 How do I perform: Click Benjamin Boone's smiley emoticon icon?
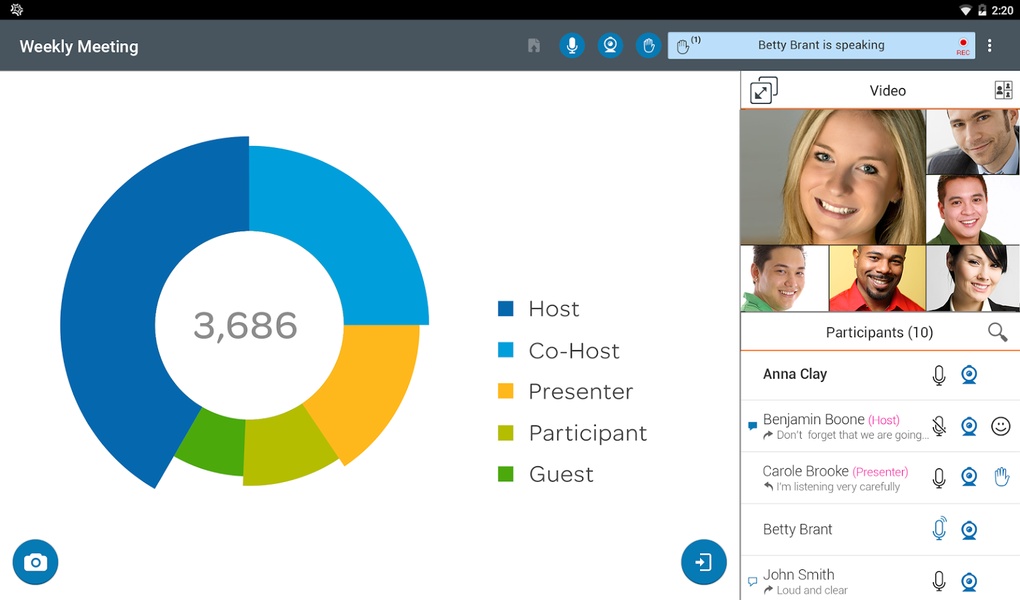coord(1000,426)
